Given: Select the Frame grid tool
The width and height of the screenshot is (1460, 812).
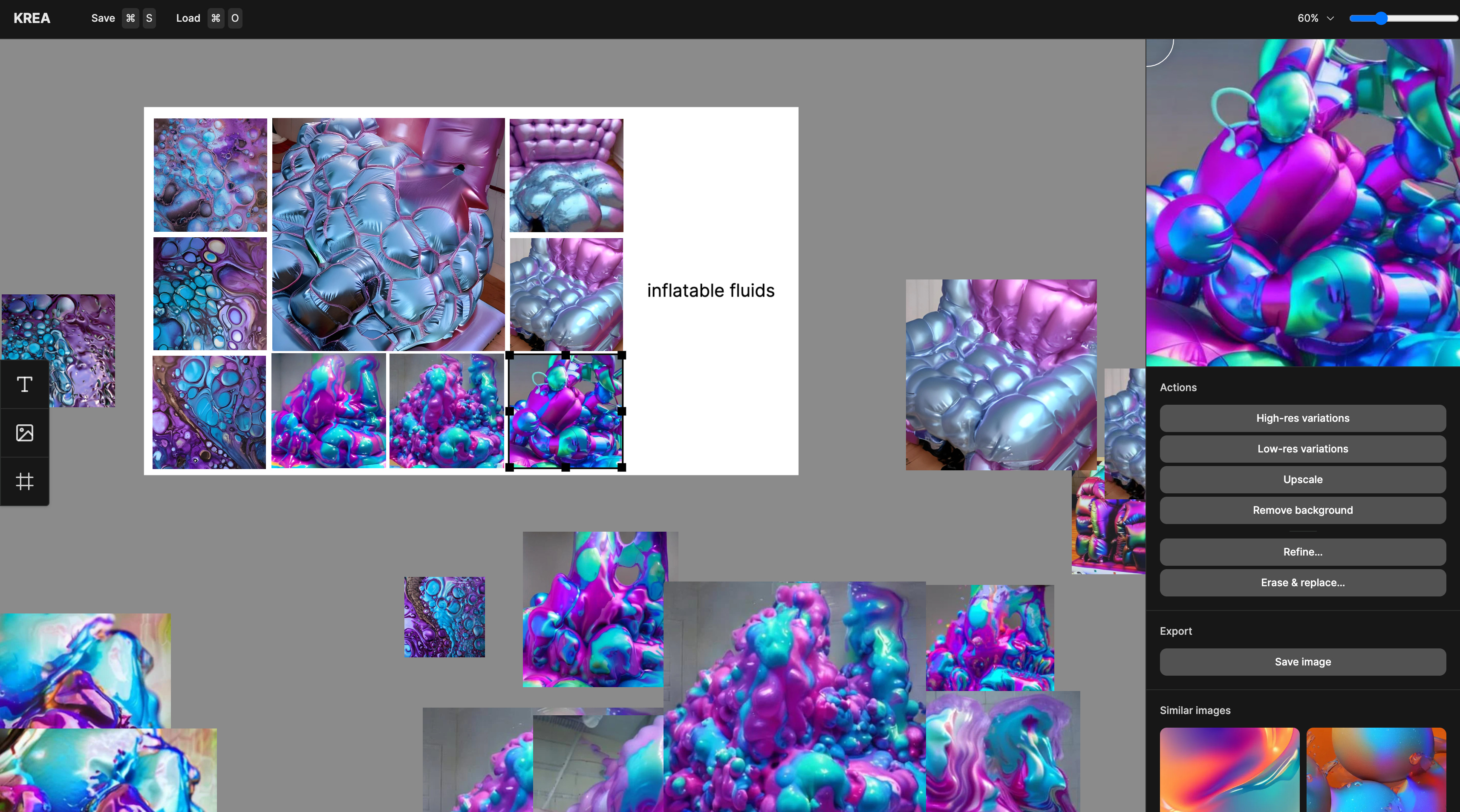Looking at the screenshot, I should 24,481.
